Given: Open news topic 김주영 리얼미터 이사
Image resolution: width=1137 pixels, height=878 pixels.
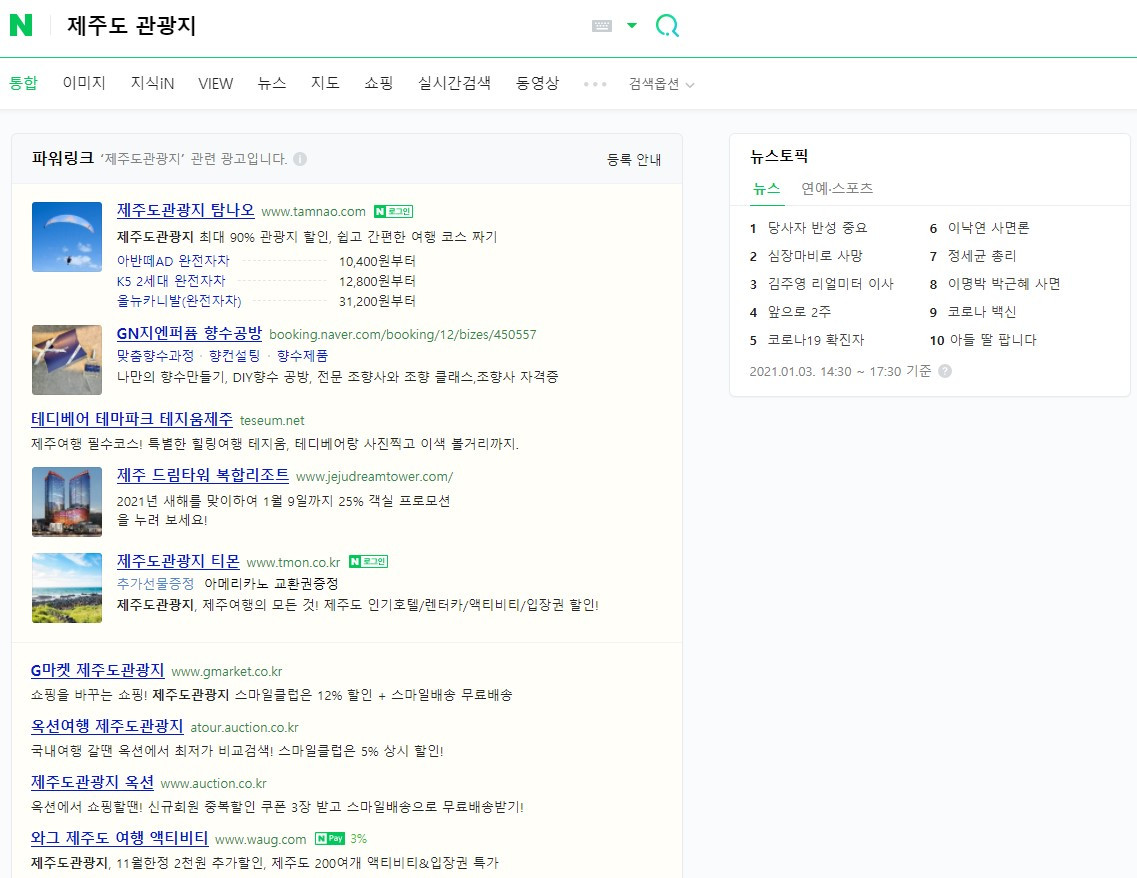Looking at the screenshot, I should pos(830,284).
